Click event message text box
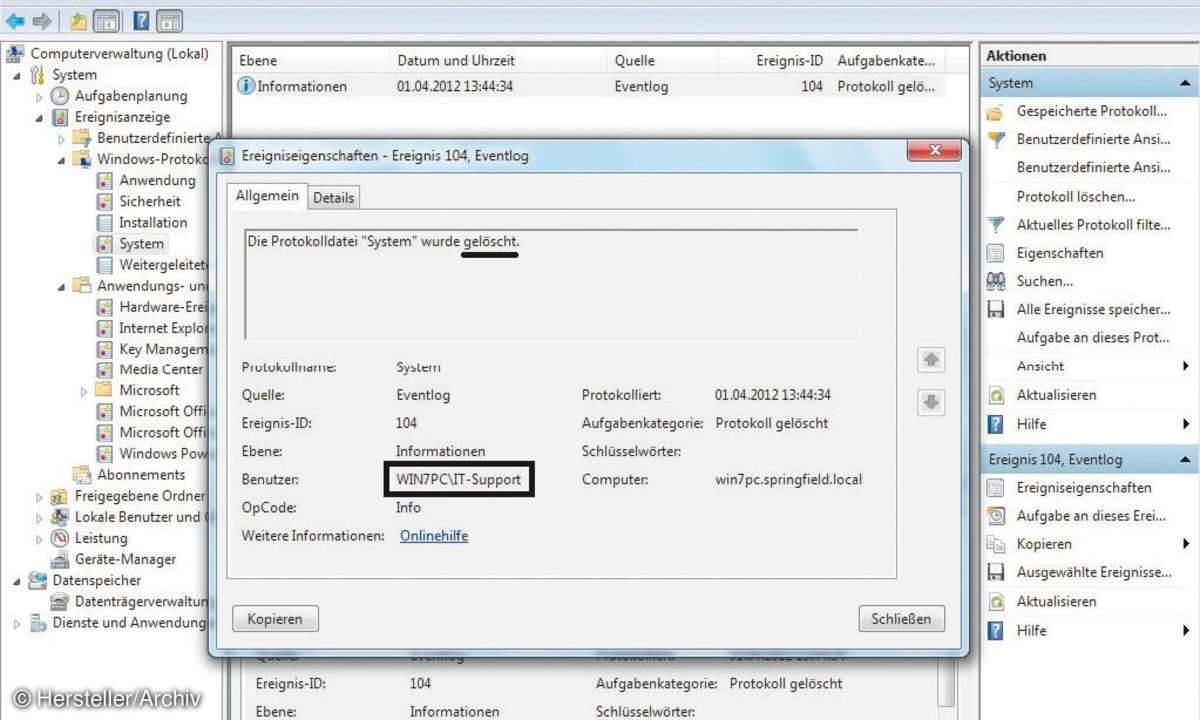Viewport: 1200px width, 720px height. click(550, 285)
